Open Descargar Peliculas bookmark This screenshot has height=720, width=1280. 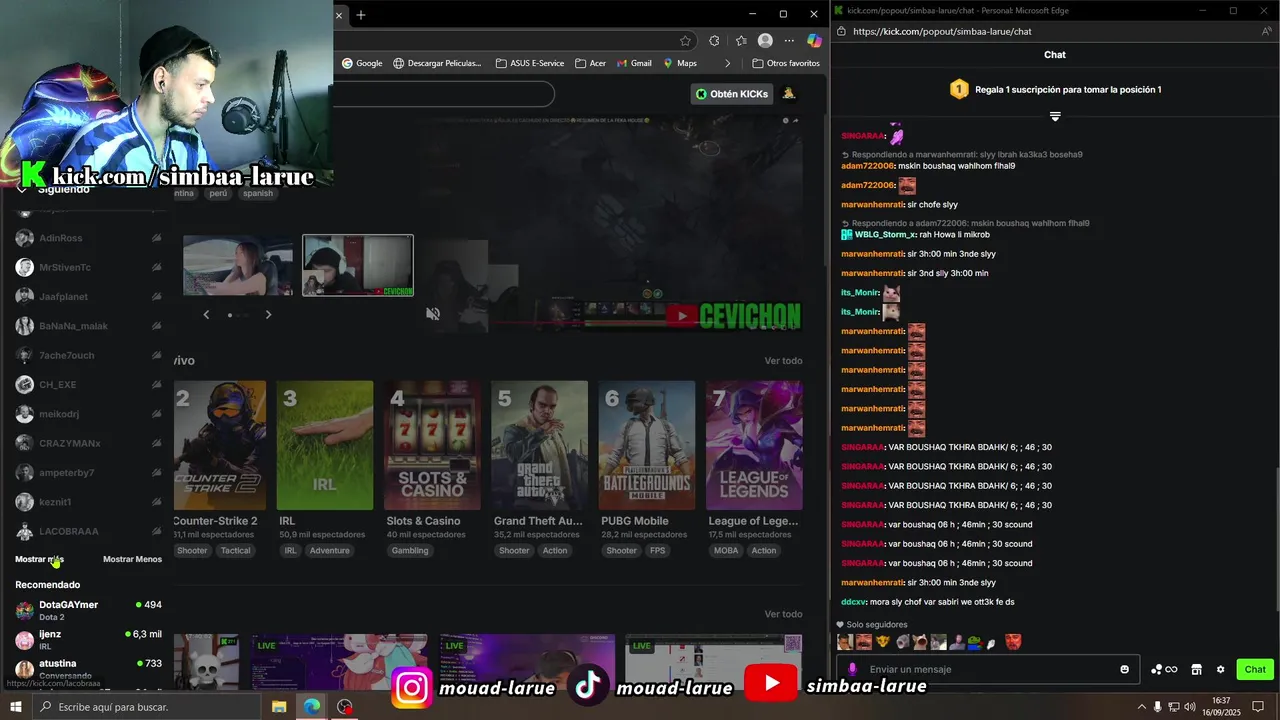pyautogui.click(x=437, y=63)
